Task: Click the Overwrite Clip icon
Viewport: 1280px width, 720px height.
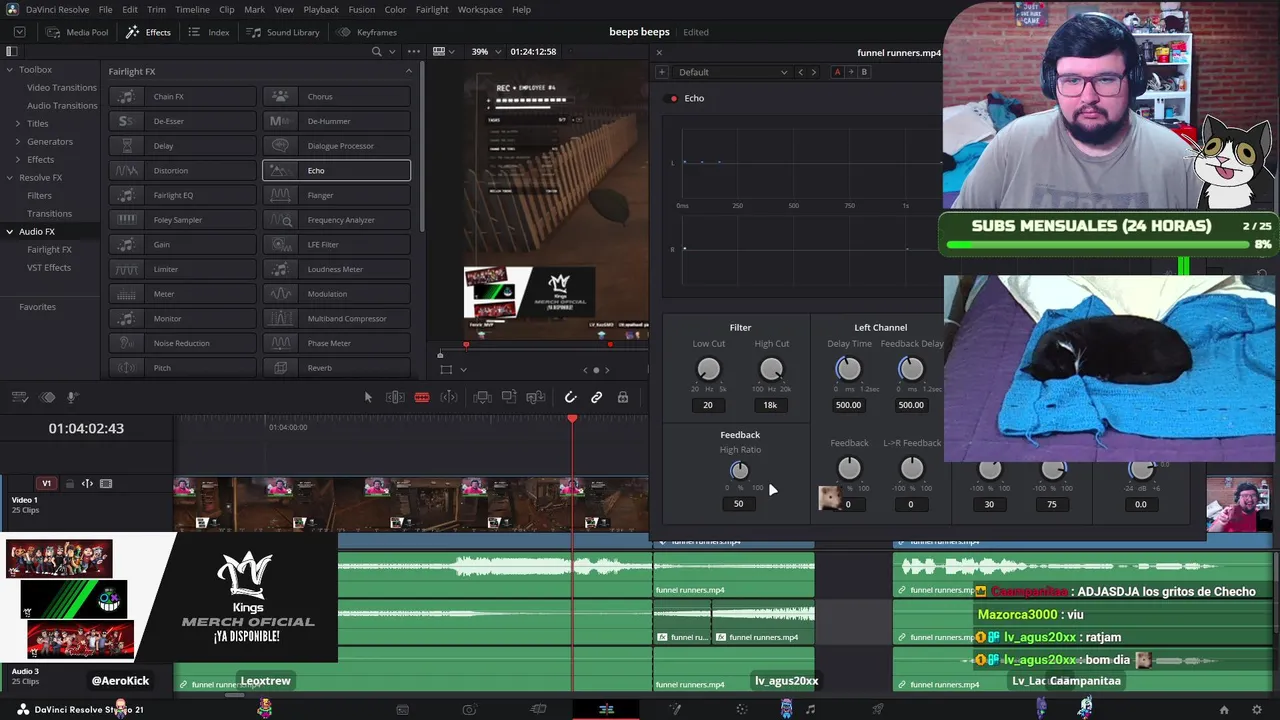Action: point(509,397)
